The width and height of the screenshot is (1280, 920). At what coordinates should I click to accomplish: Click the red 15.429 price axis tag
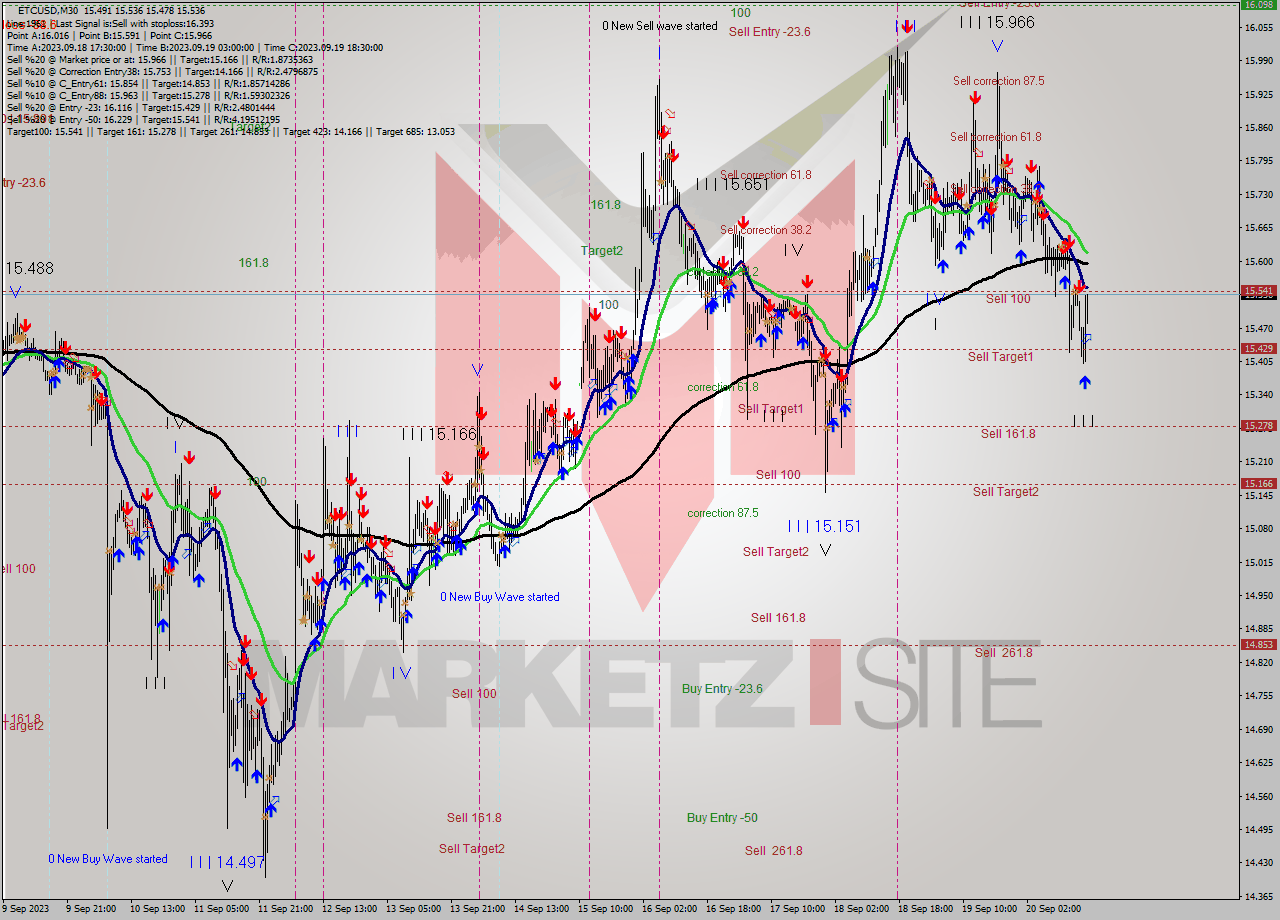pos(1257,348)
